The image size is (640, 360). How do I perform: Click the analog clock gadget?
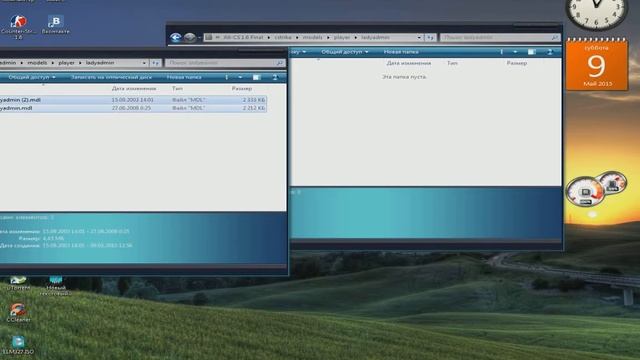[596, 12]
